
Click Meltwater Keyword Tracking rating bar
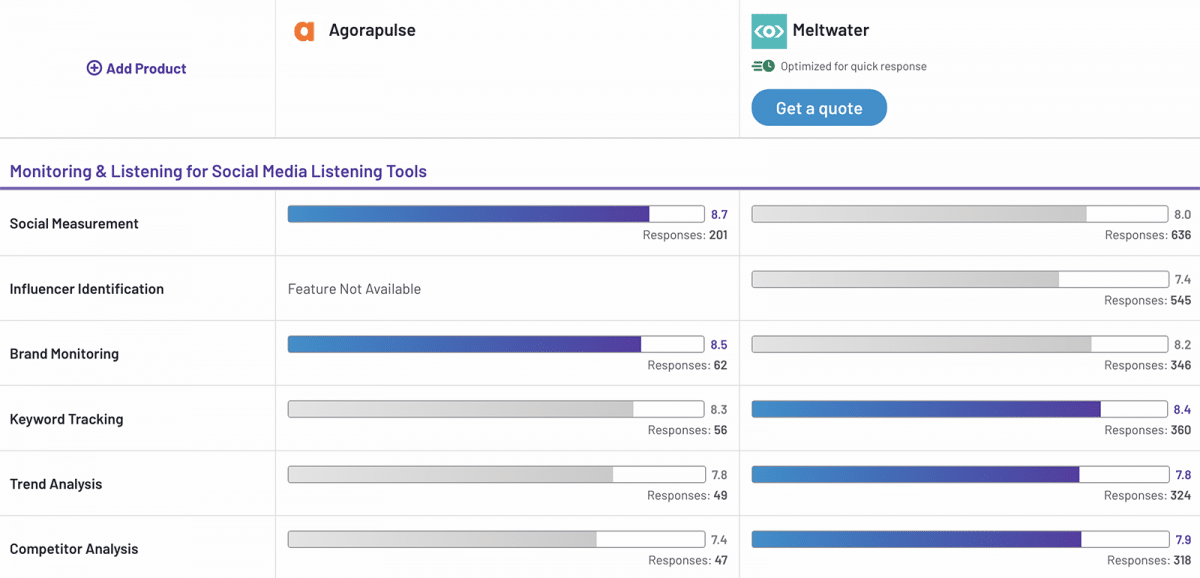coord(960,409)
